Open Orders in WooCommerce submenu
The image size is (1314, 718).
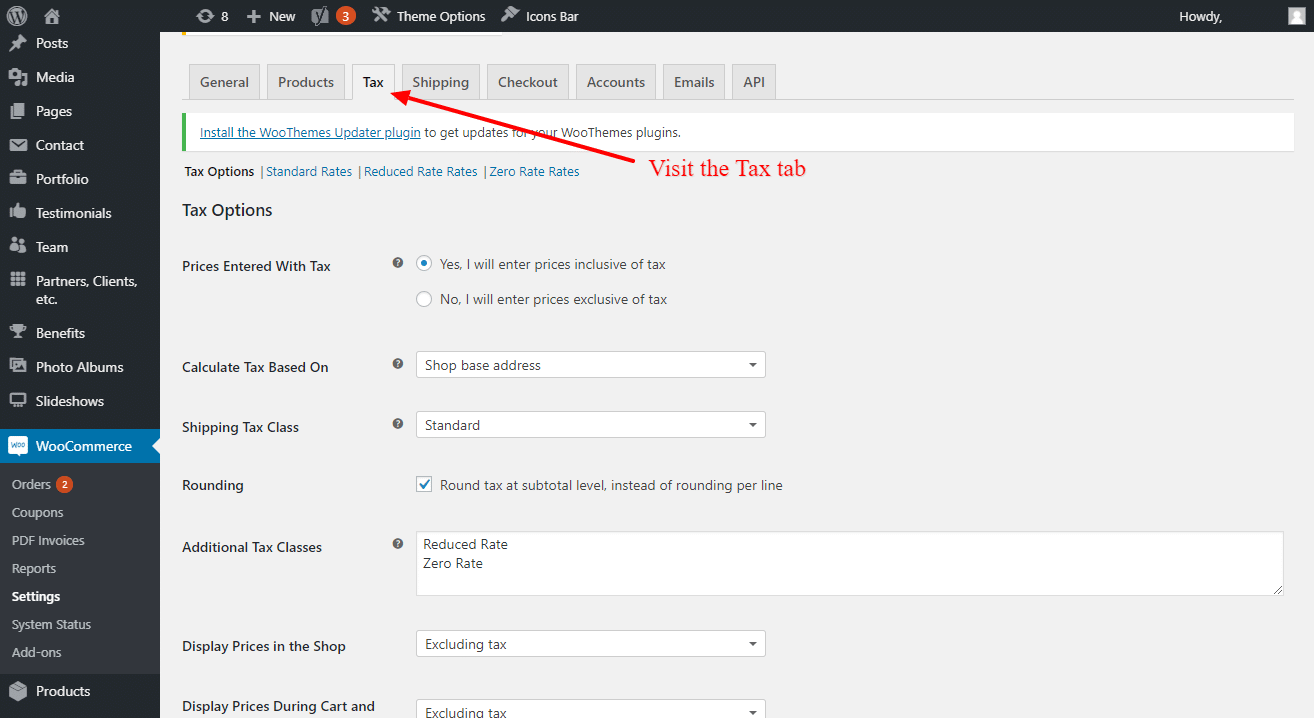click(x=31, y=484)
